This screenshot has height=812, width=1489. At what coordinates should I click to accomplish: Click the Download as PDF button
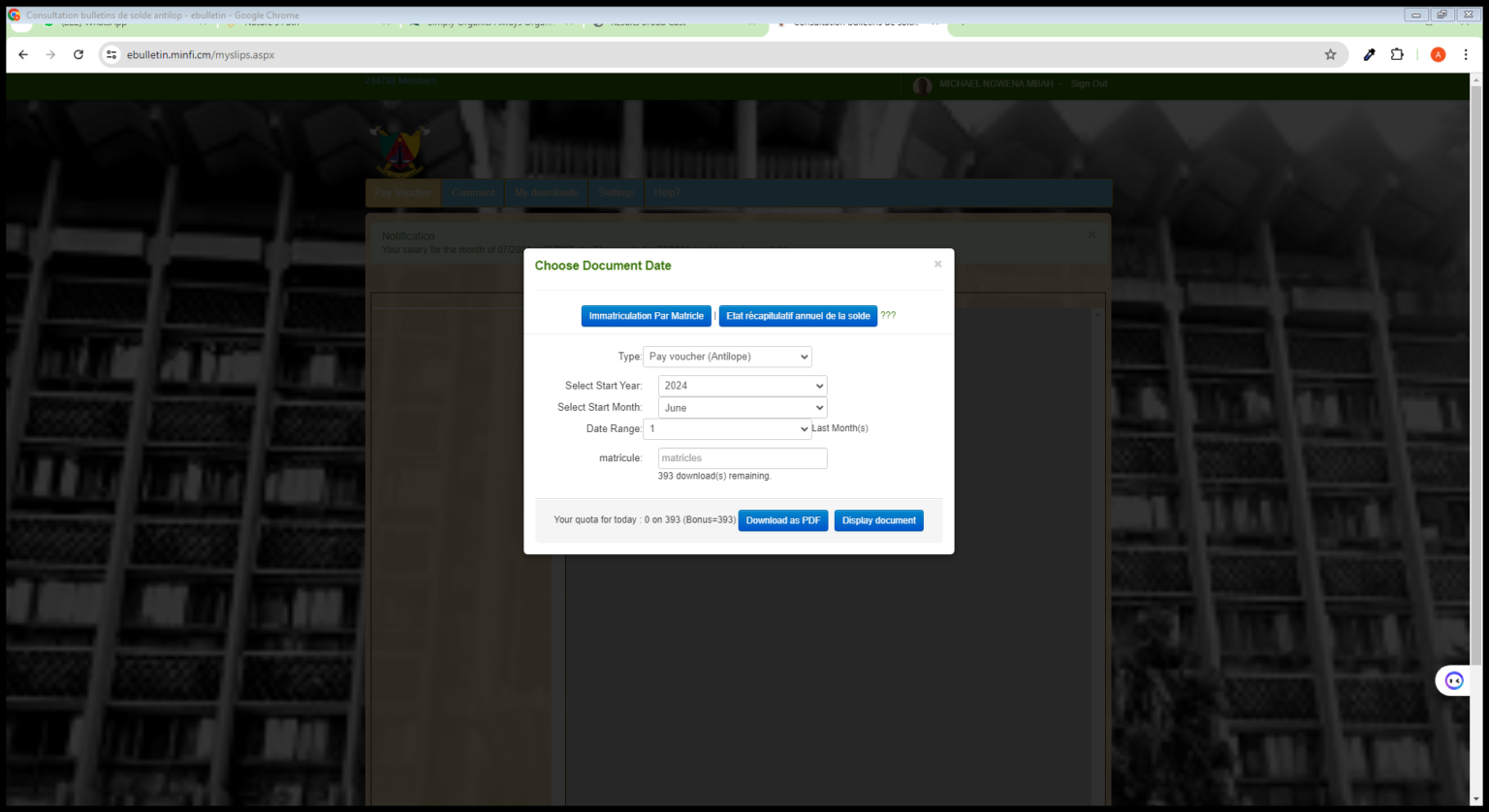click(782, 520)
